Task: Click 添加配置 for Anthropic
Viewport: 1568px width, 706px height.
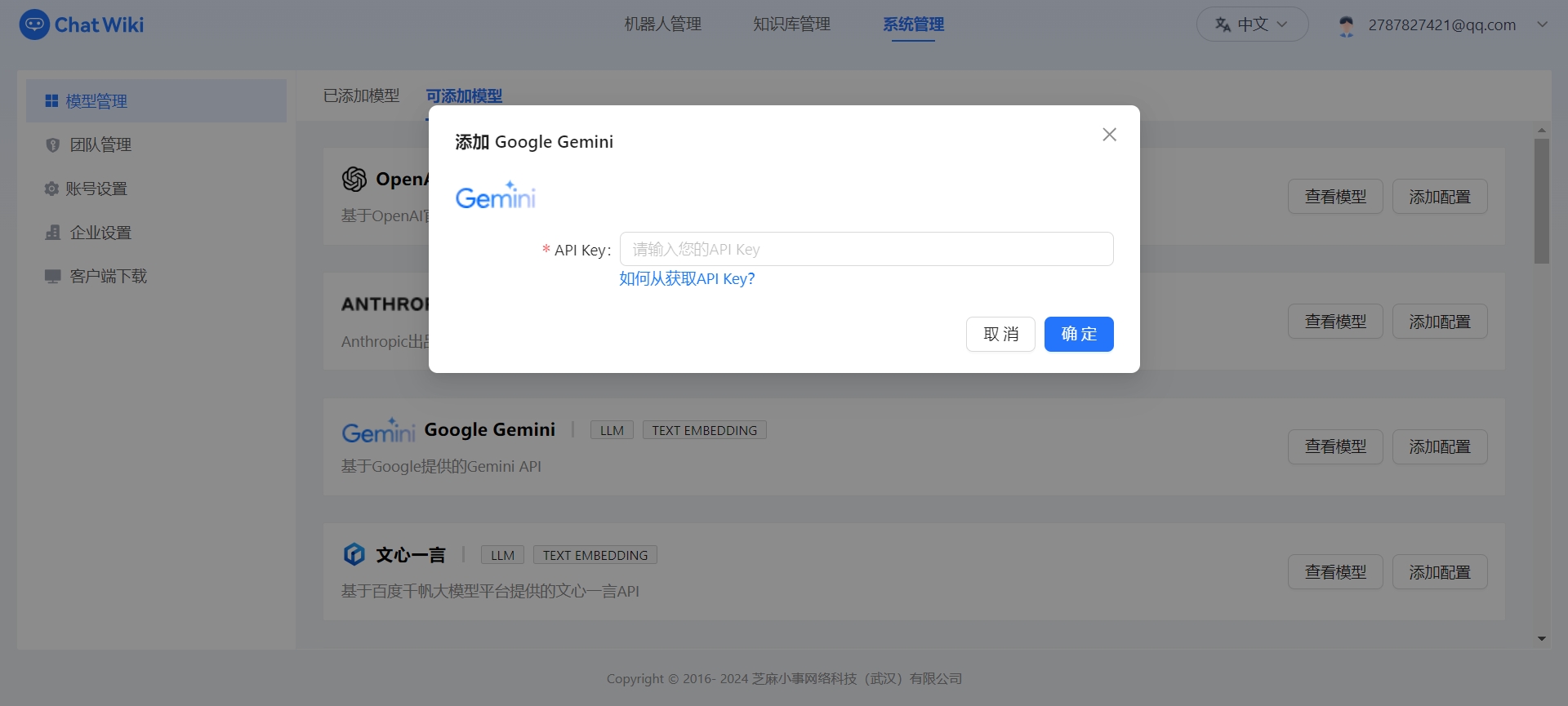Action: click(x=1440, y=322)
